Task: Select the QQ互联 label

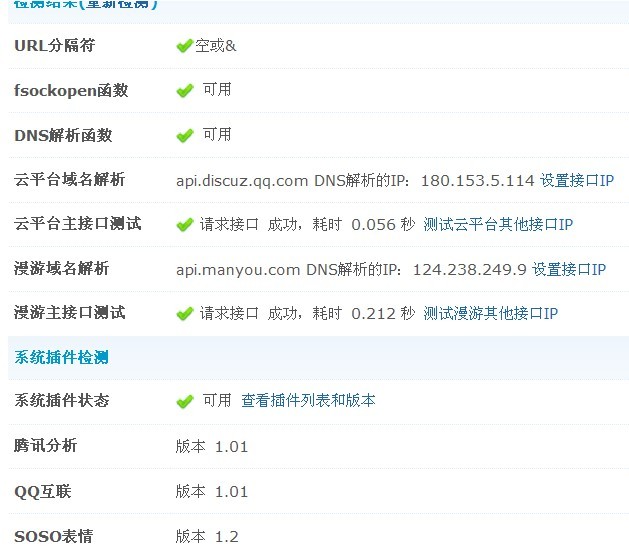Action: (x=43, y=491)
